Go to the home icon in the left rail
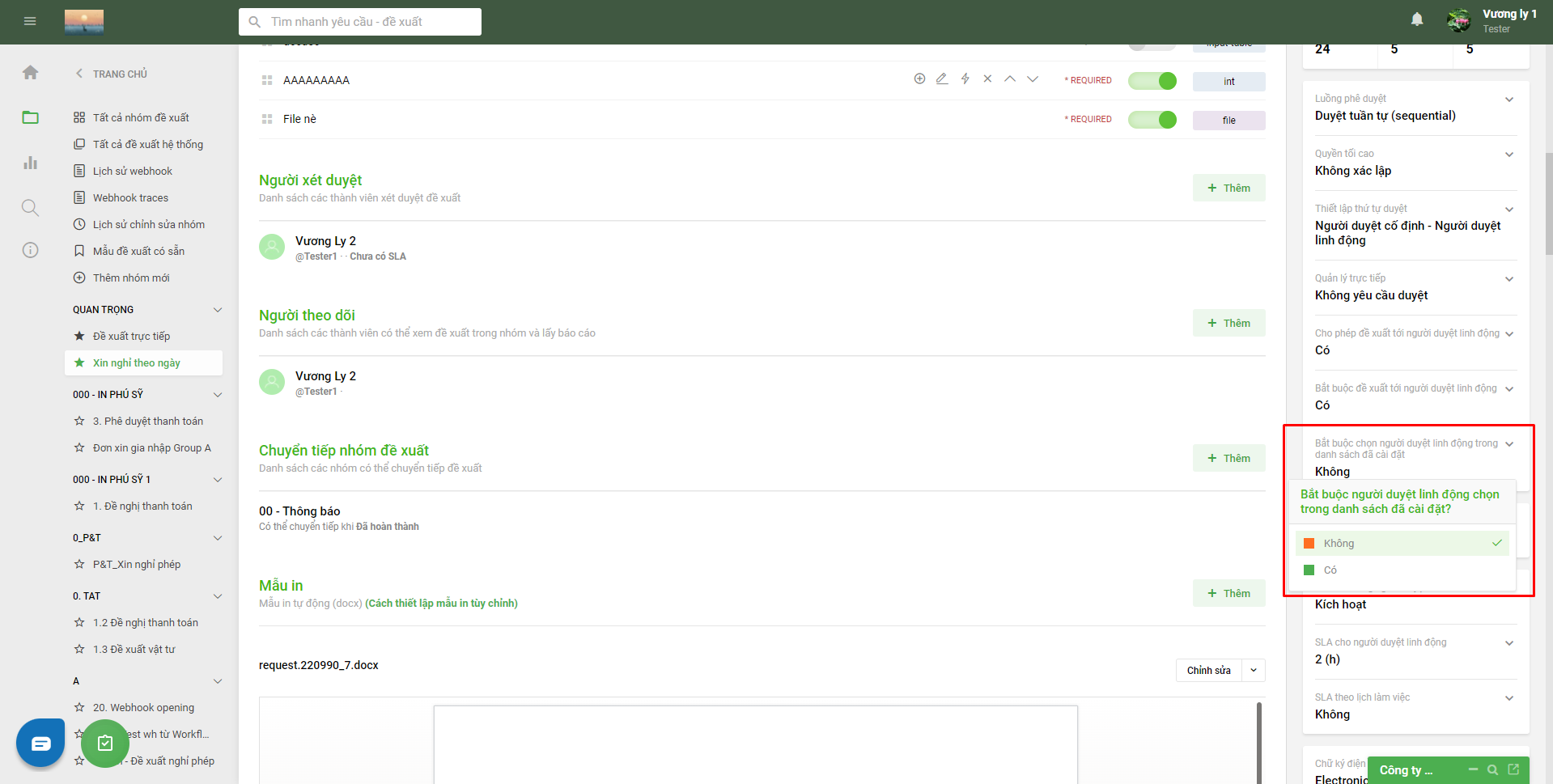Screen dimensions: 1553x784 pyautogui.click(x=30, y=73)
